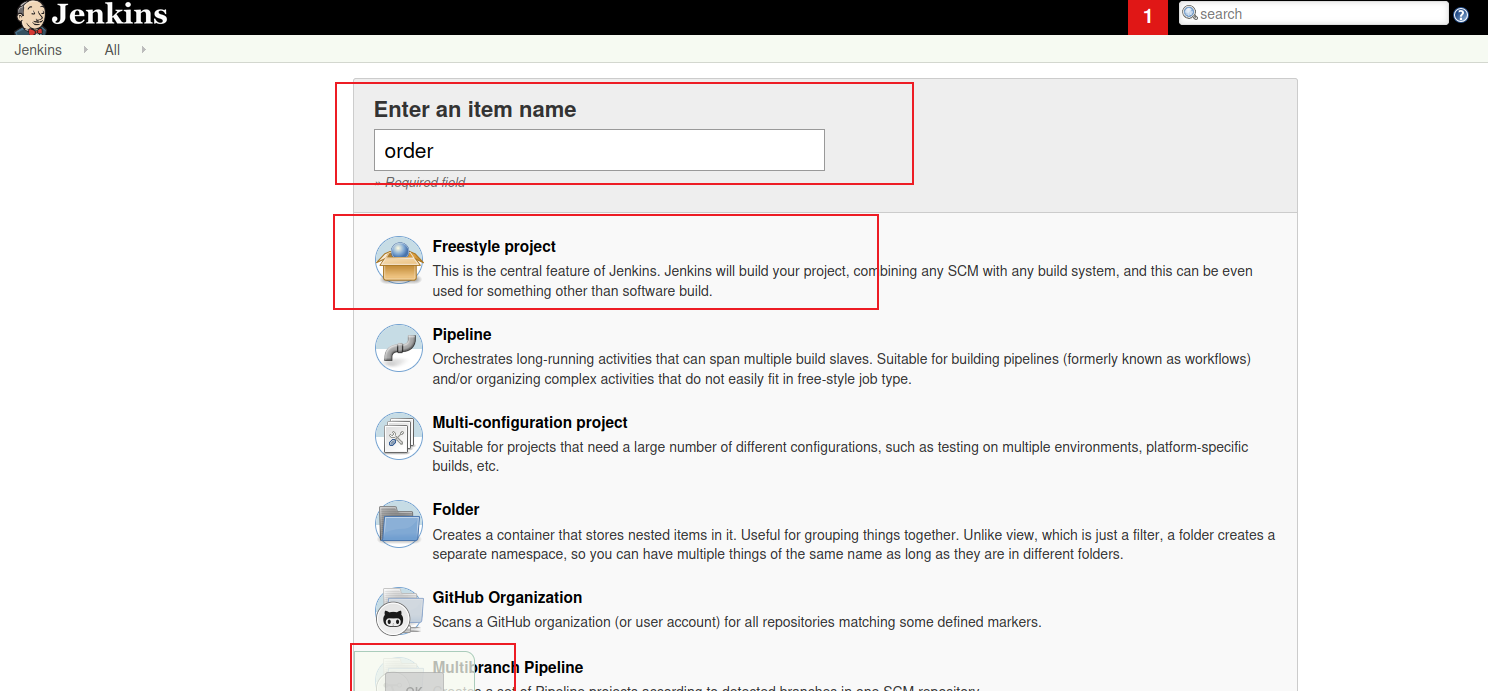Click the Freestyle project description text
Screen dimensions: 1488x691
842,281
